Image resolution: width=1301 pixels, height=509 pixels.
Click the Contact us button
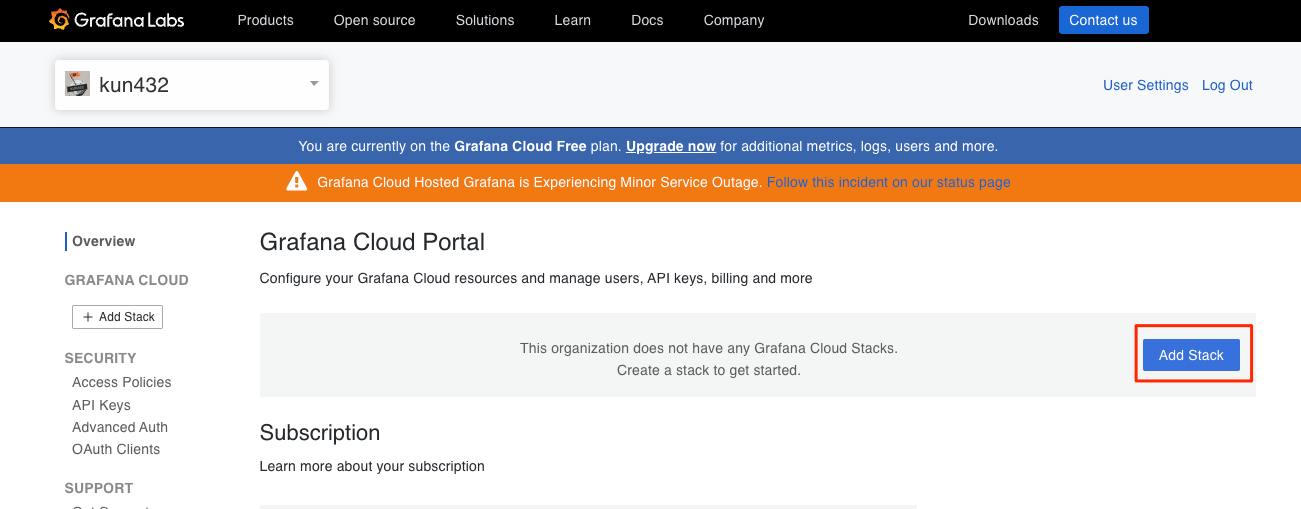pyautogui.click(x=1103, y=20)
